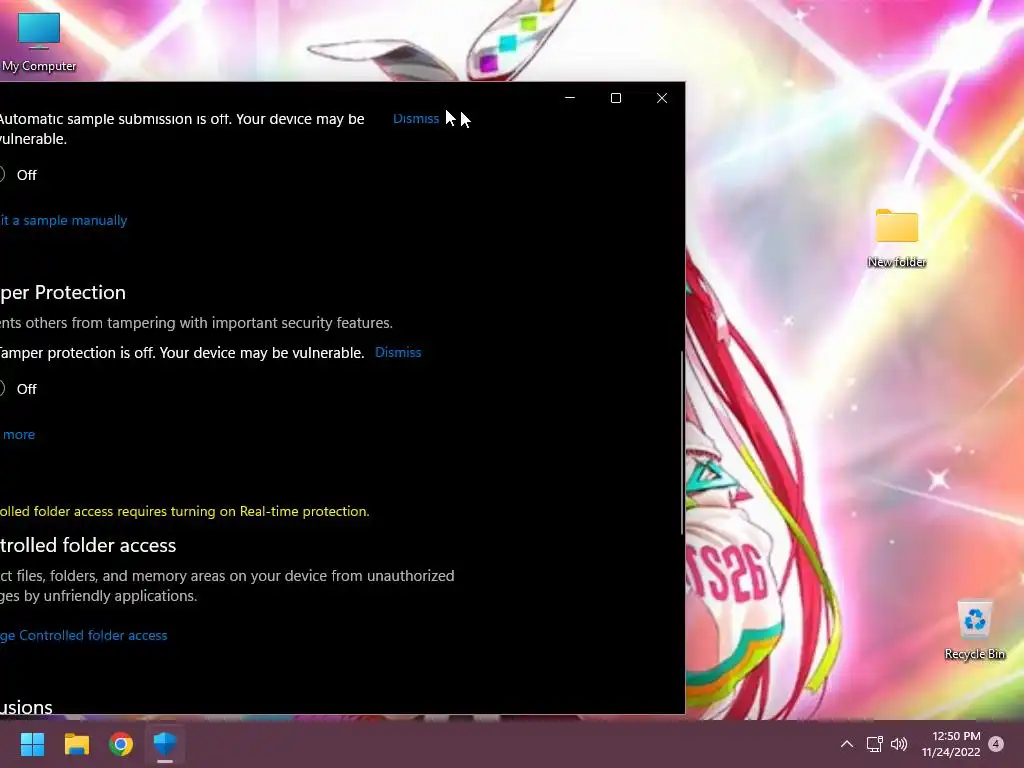Close the Windows Security window
Image resolution: width=1024 pixels, height=768 pixels.
(x=662, y=98)
